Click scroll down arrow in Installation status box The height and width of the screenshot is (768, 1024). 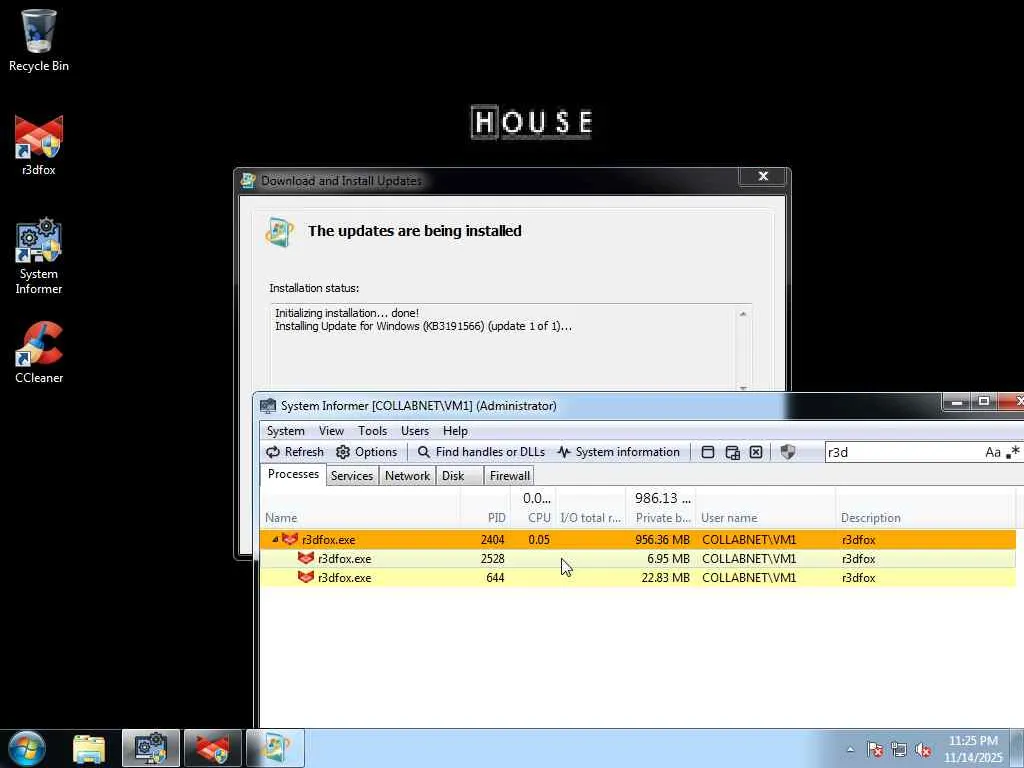coord(743,388)
